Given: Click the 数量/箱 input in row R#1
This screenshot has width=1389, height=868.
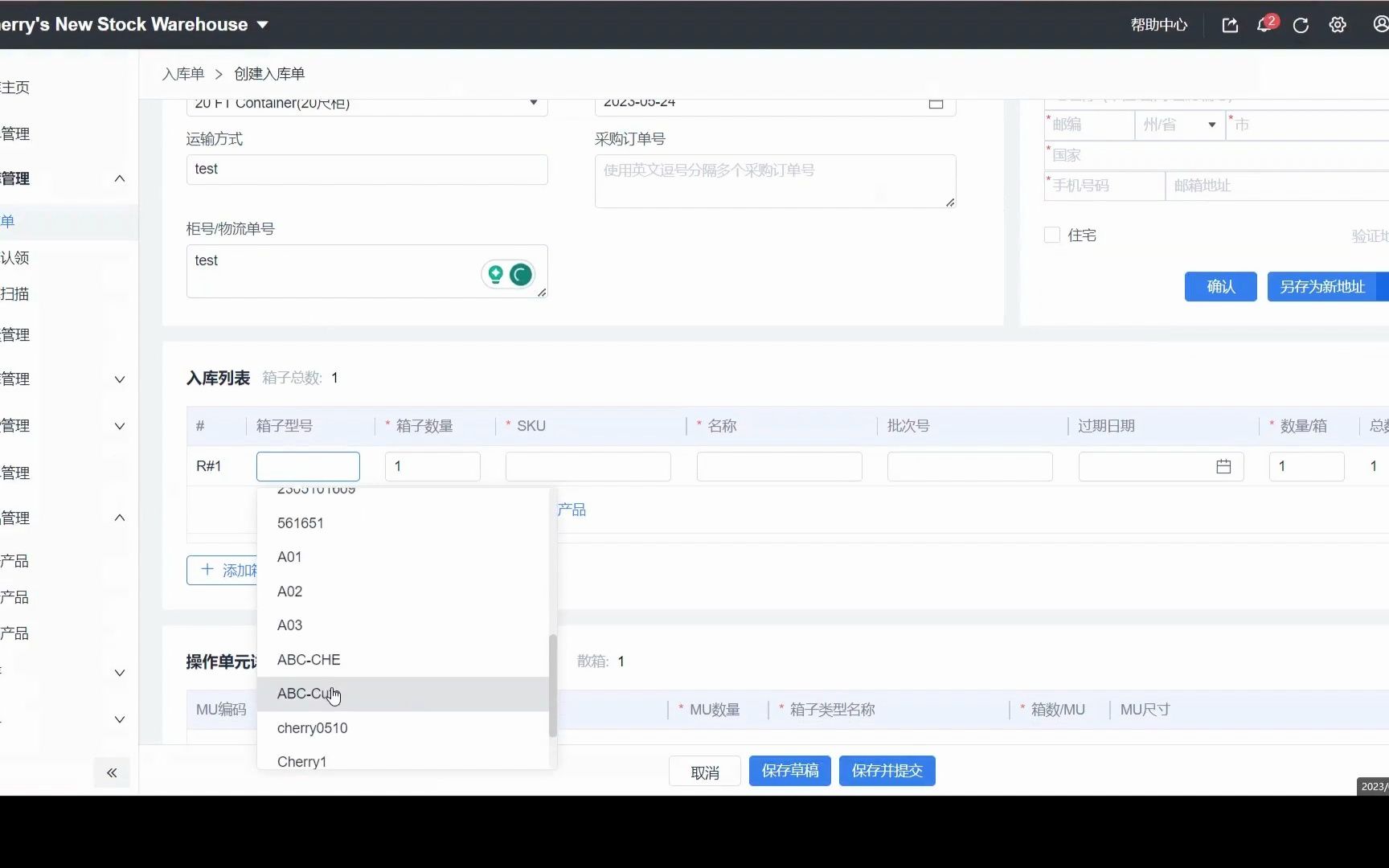Looking at the screenshot, I should point(1307,466).
